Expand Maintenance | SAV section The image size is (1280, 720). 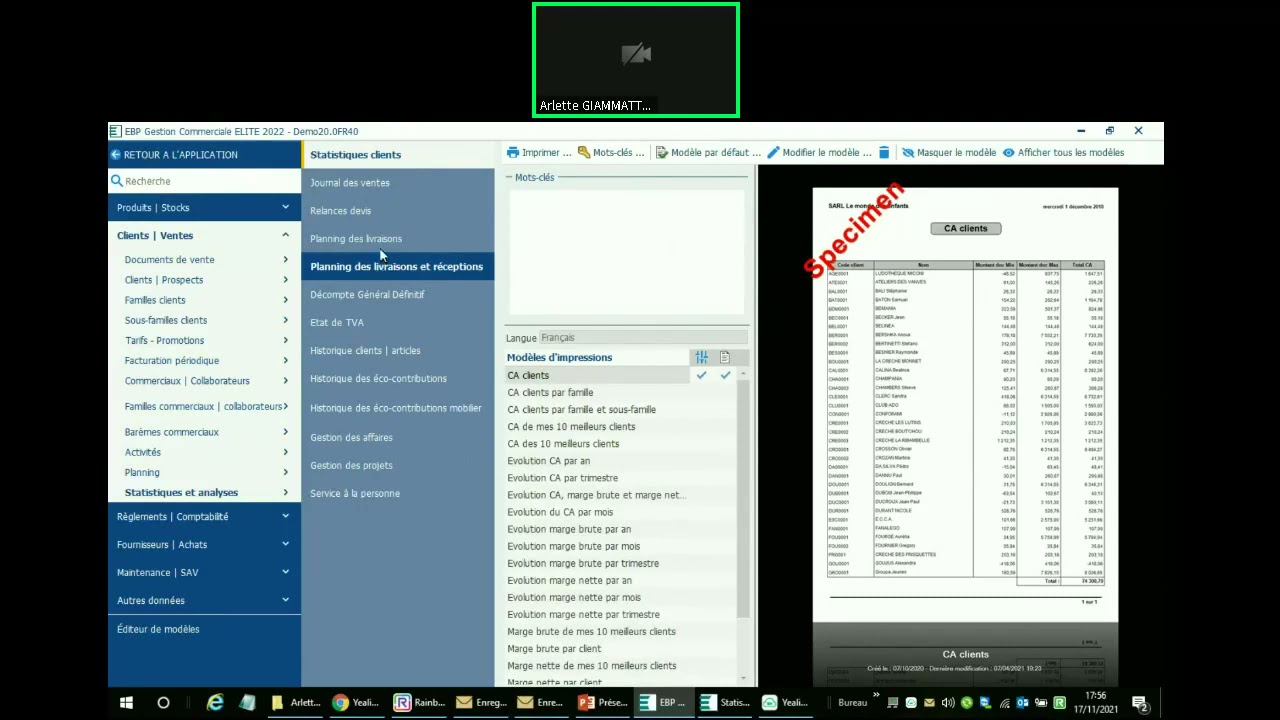coord(285,573)
